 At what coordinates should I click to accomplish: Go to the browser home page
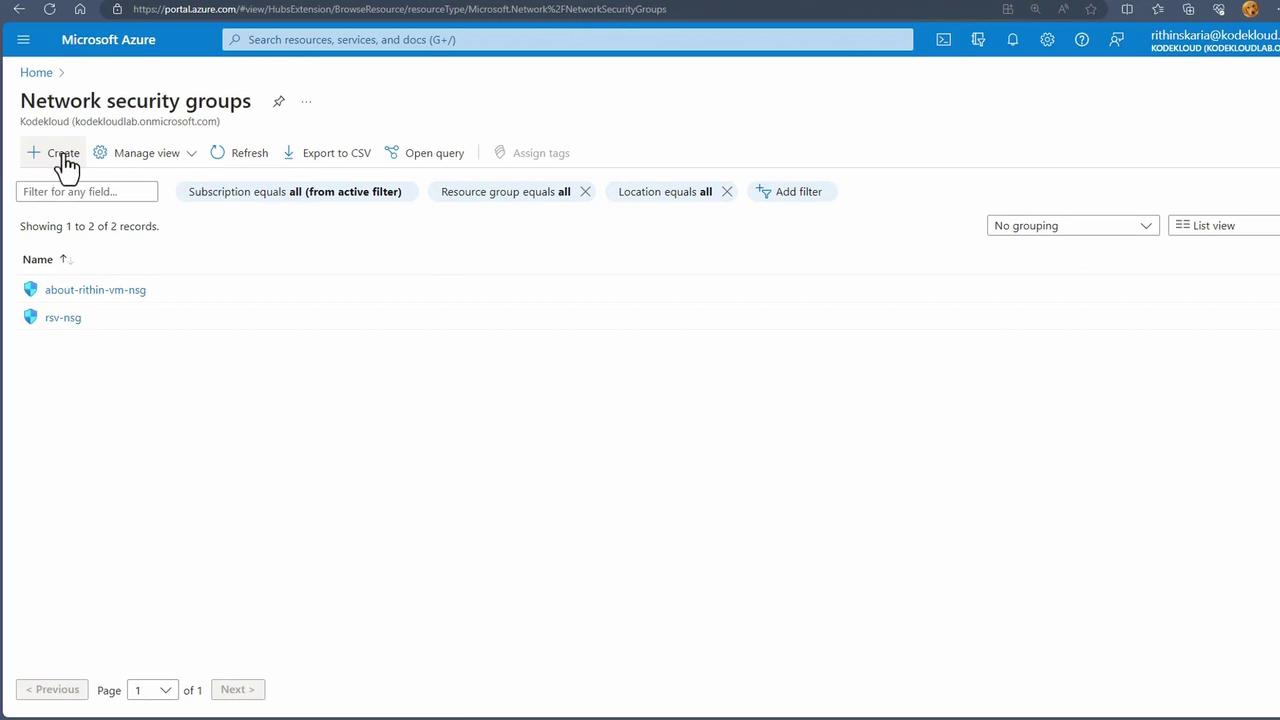80,9
